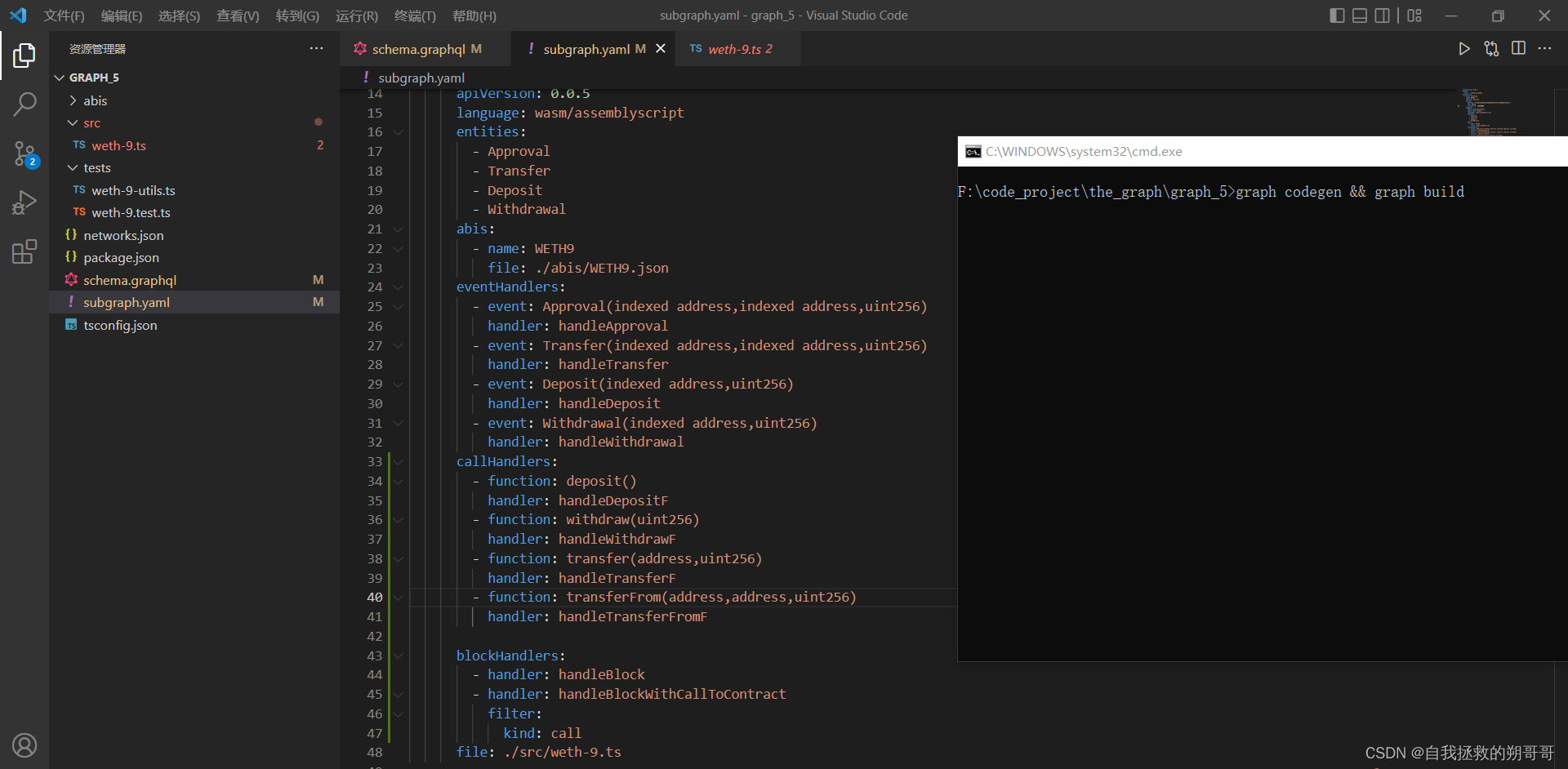Click the Run play icon in editor toolbar
The image size is (1568, 769).
click(1464, 49)
